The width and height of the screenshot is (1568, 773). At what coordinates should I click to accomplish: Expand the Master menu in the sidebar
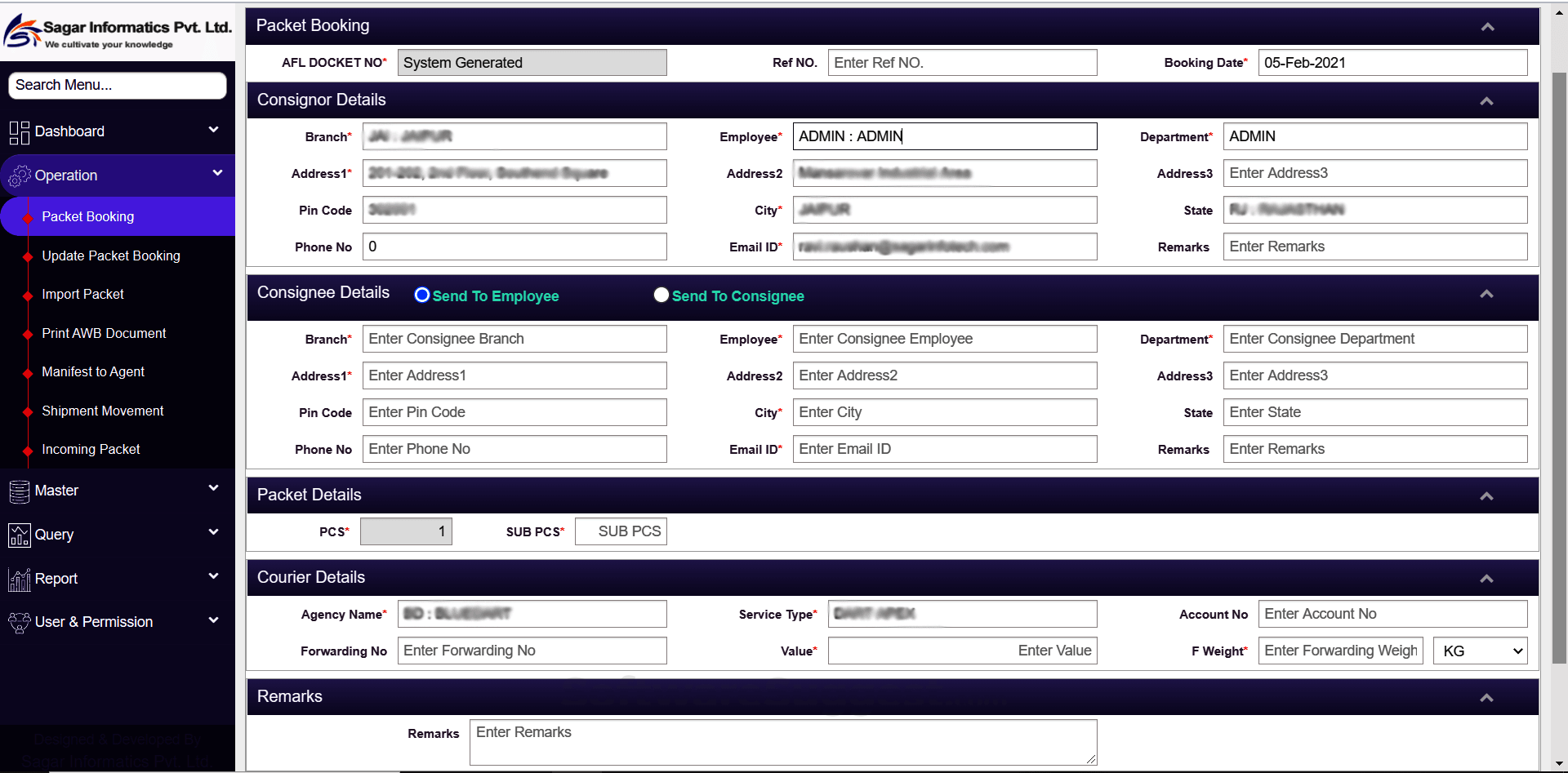tap(213, 488)
